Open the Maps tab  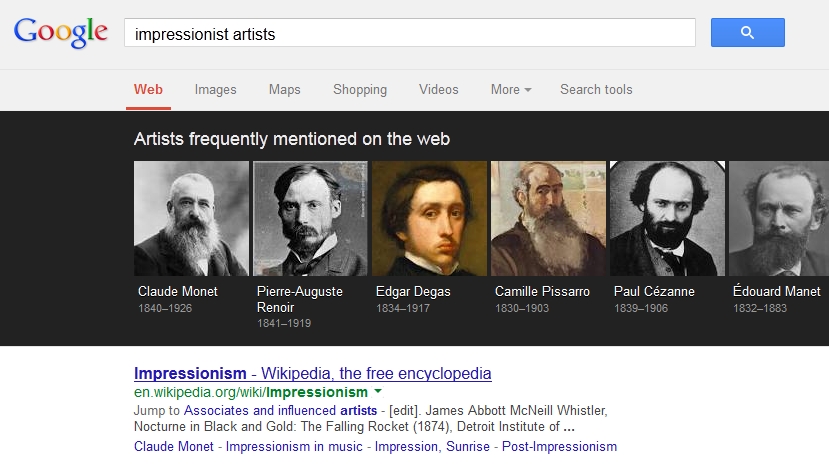coord(284,90)
